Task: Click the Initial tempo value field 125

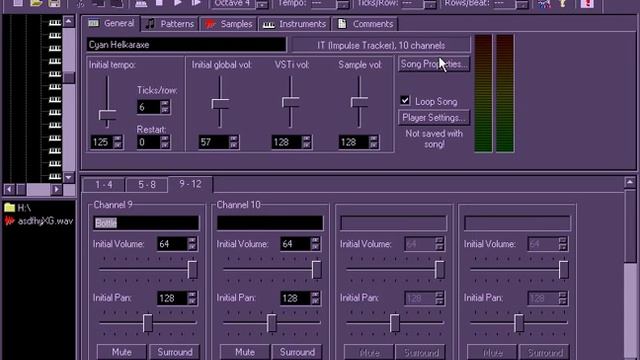Action: (x=101, y=142)
